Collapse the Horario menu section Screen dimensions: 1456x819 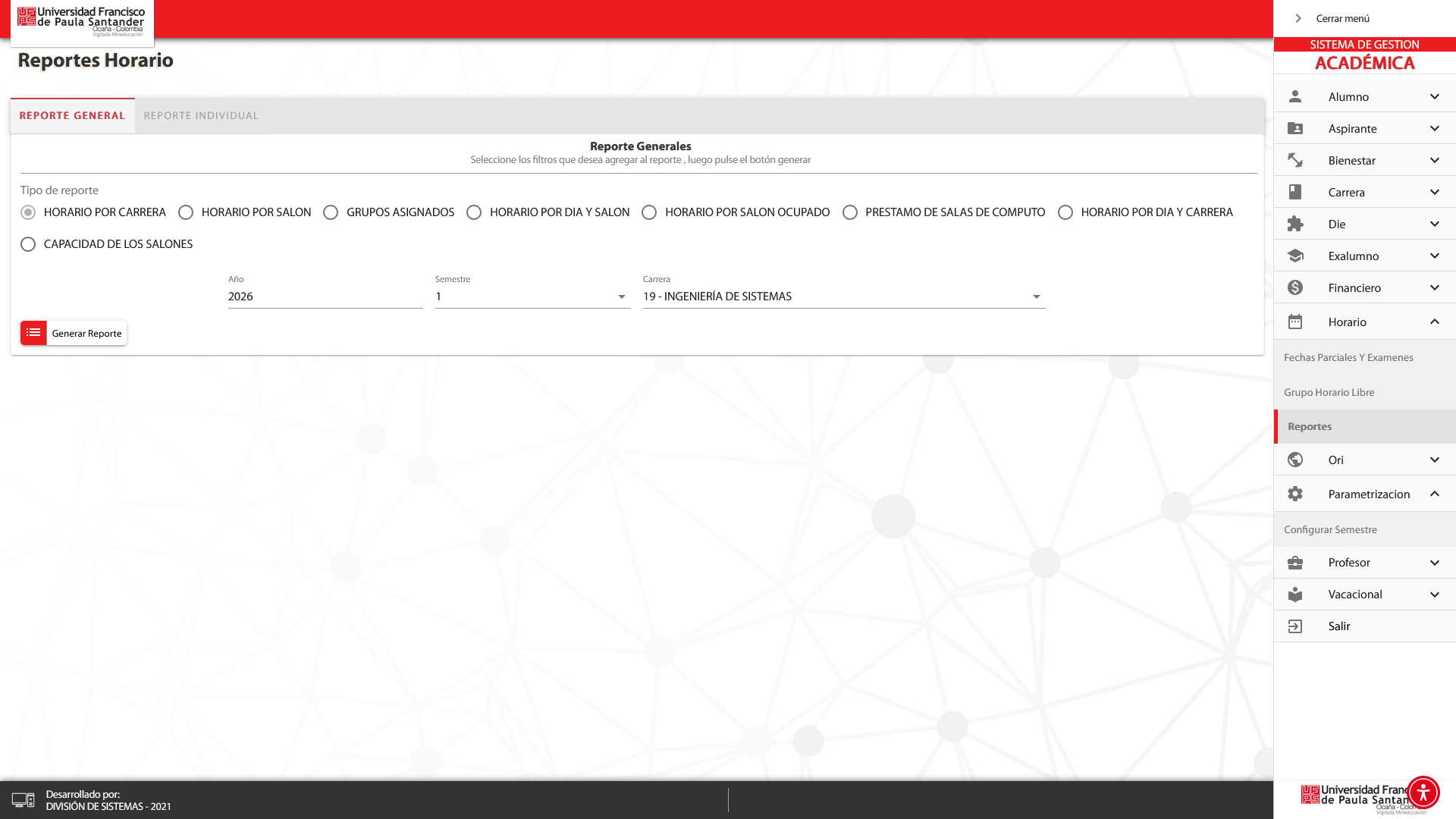coord(1434,322)
